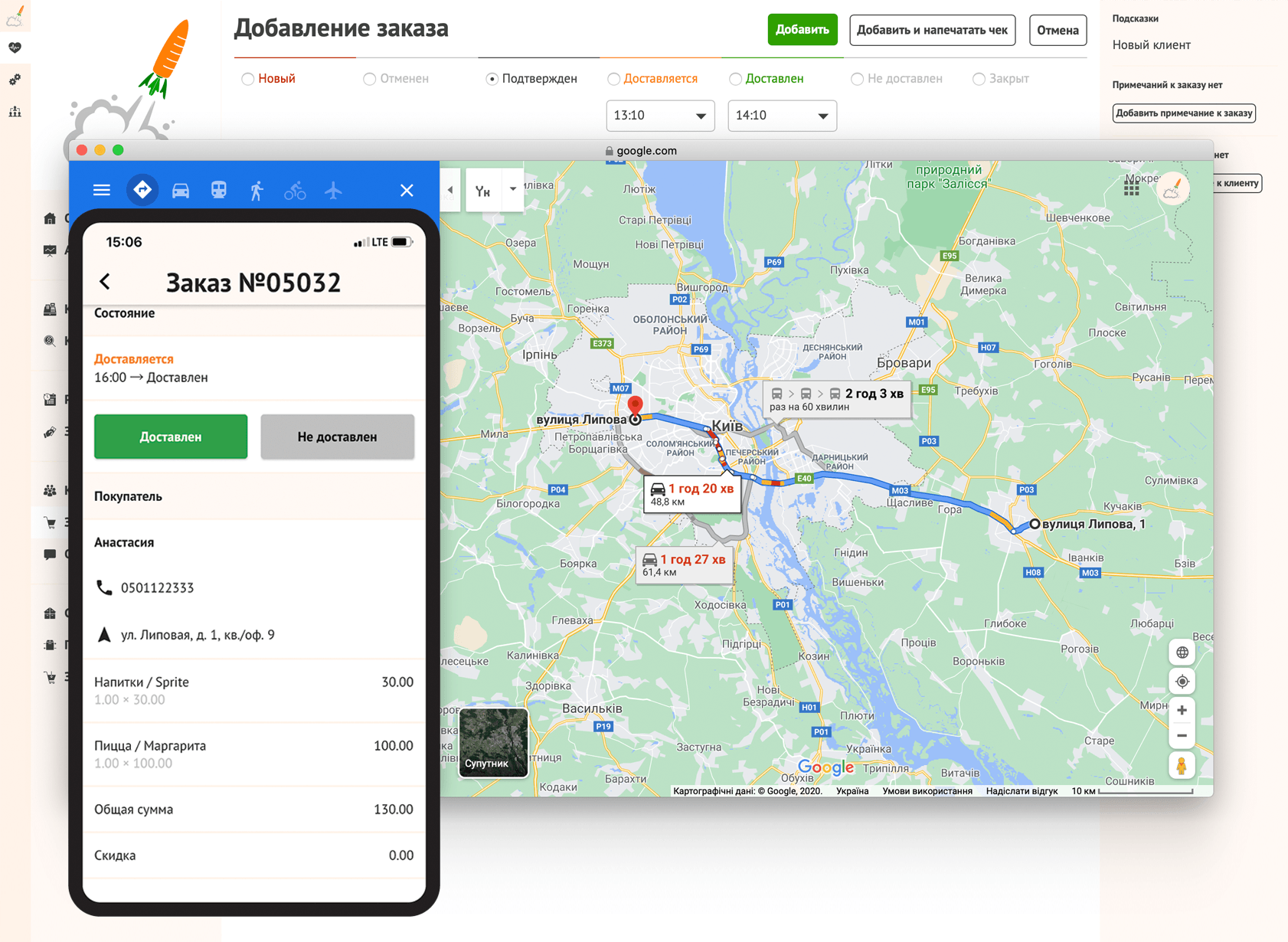Collapse the map side panel arrow
Viewport: 1288px width, 942px height.
(450, 190)
